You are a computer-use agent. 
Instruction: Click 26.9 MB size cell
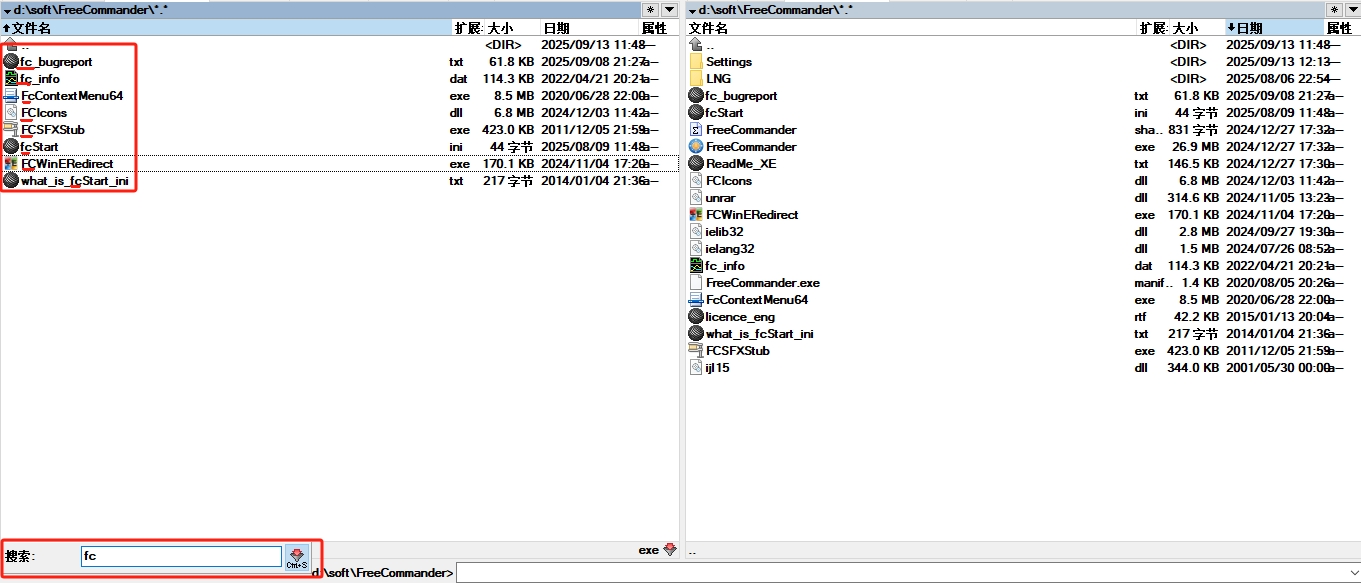point(1197,147)
